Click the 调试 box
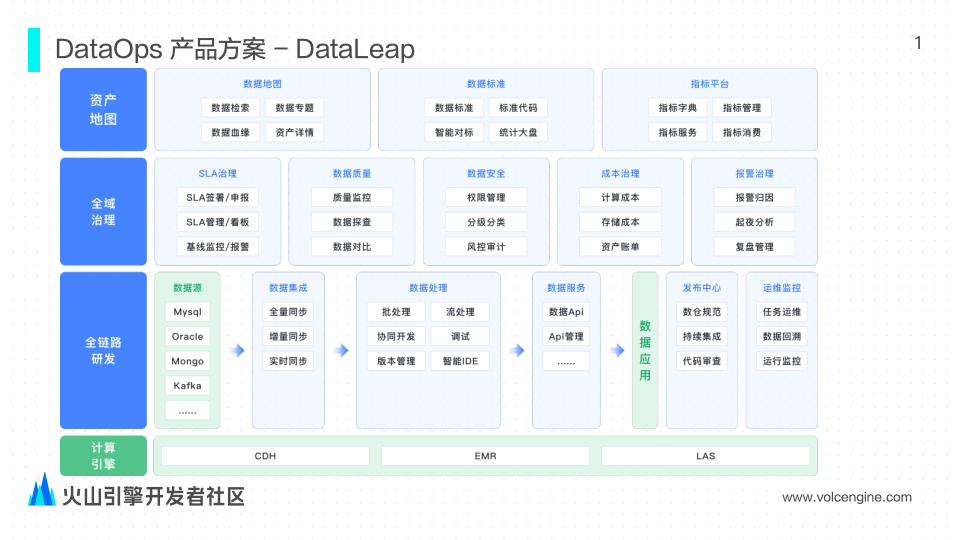The image size is (960, 540). pyautogui.click(x=460, y=337)
